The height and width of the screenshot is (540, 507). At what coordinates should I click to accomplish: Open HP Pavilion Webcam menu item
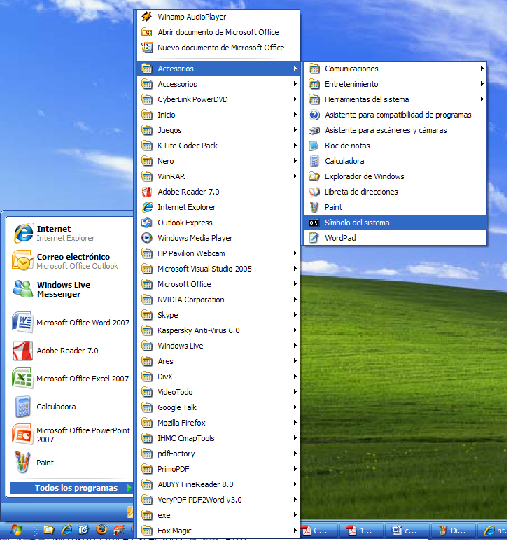(x=218, y=253)
